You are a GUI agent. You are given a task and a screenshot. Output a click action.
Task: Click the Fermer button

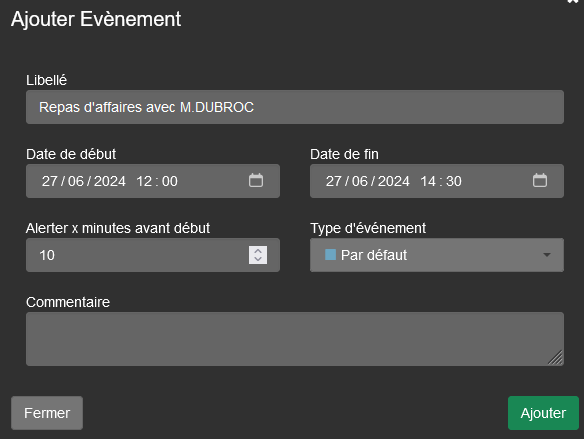[47, 413]
